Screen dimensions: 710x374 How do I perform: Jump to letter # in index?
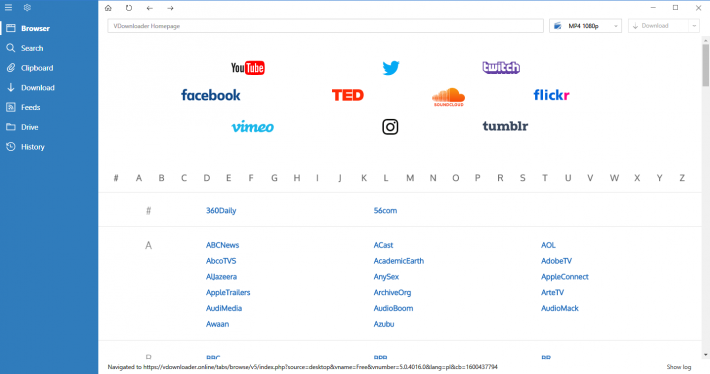pyautogui.click(x=116, y=178)
